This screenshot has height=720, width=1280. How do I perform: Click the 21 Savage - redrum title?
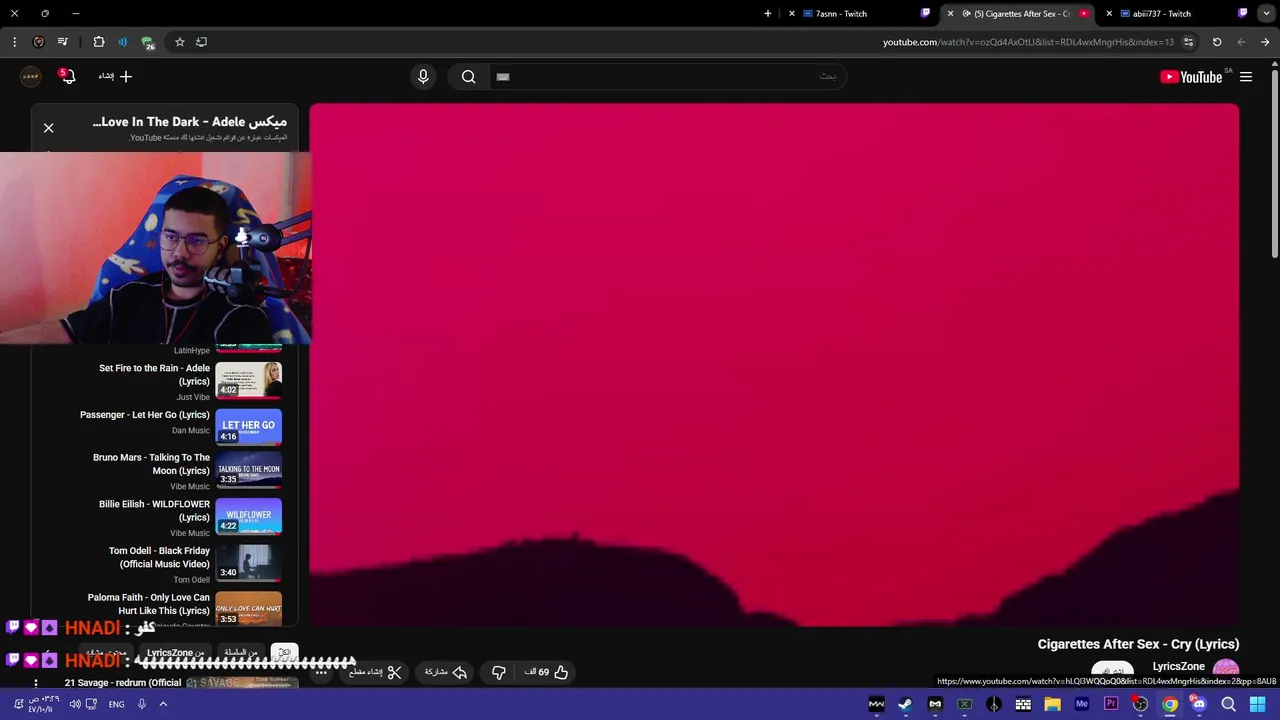pos(123,683)
